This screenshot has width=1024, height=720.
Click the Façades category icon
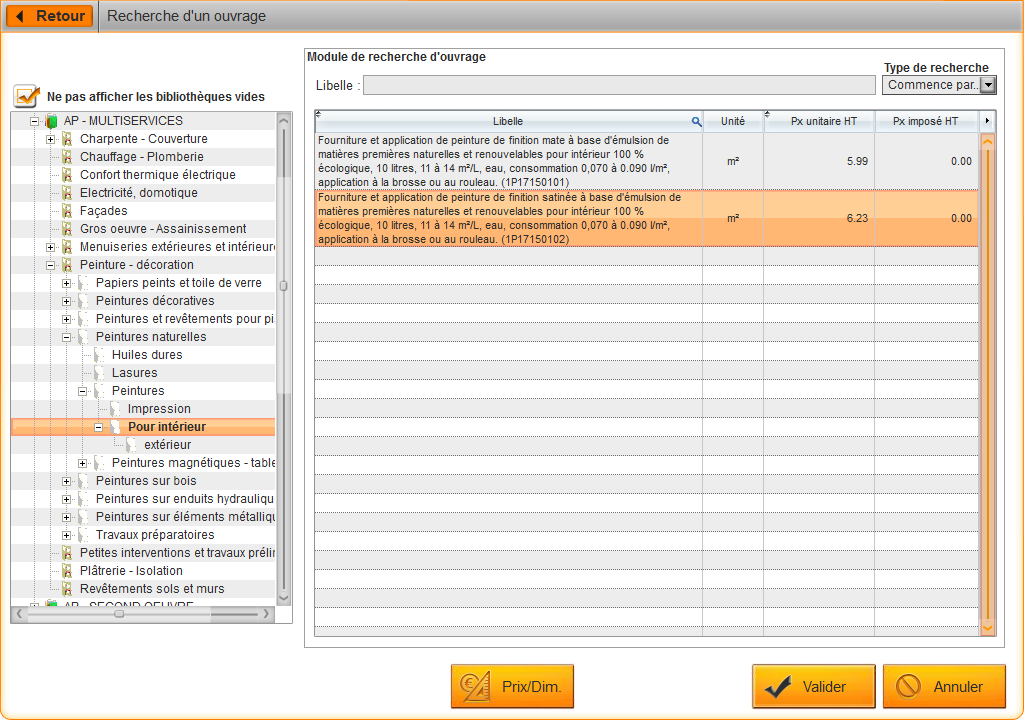(67, 210)
